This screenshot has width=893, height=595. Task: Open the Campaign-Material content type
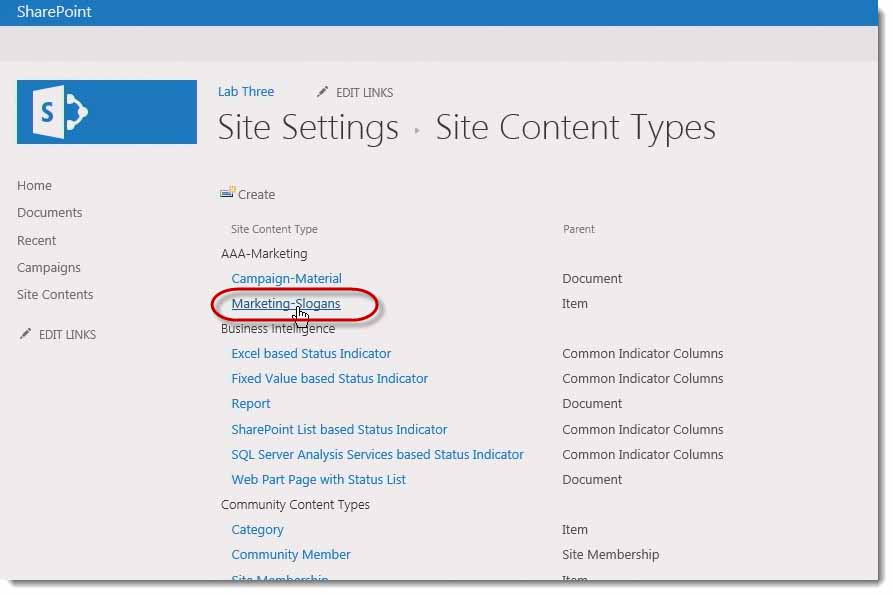coord(286,278)
